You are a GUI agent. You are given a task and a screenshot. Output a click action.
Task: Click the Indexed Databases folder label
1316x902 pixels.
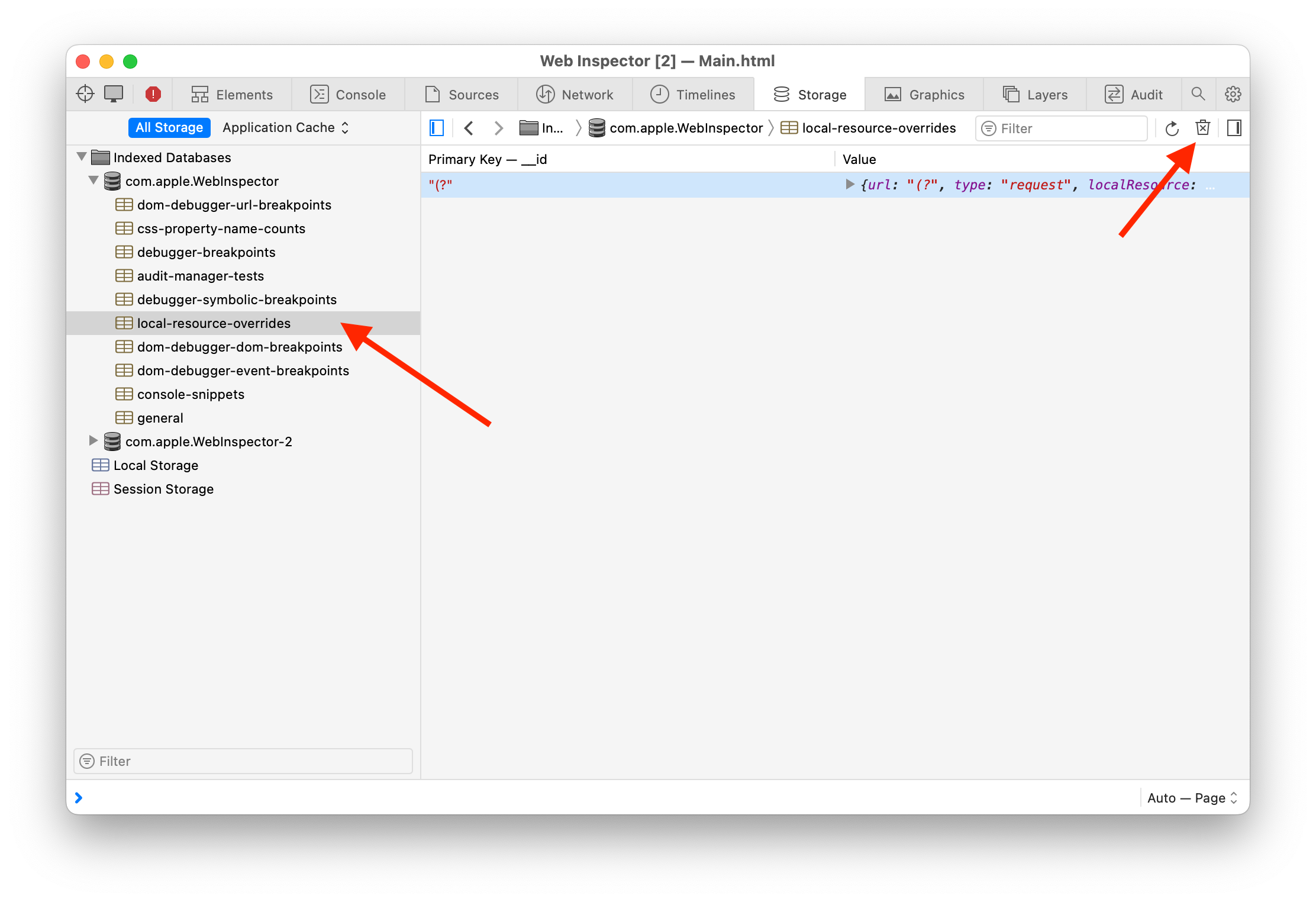(x=172, y=157)
